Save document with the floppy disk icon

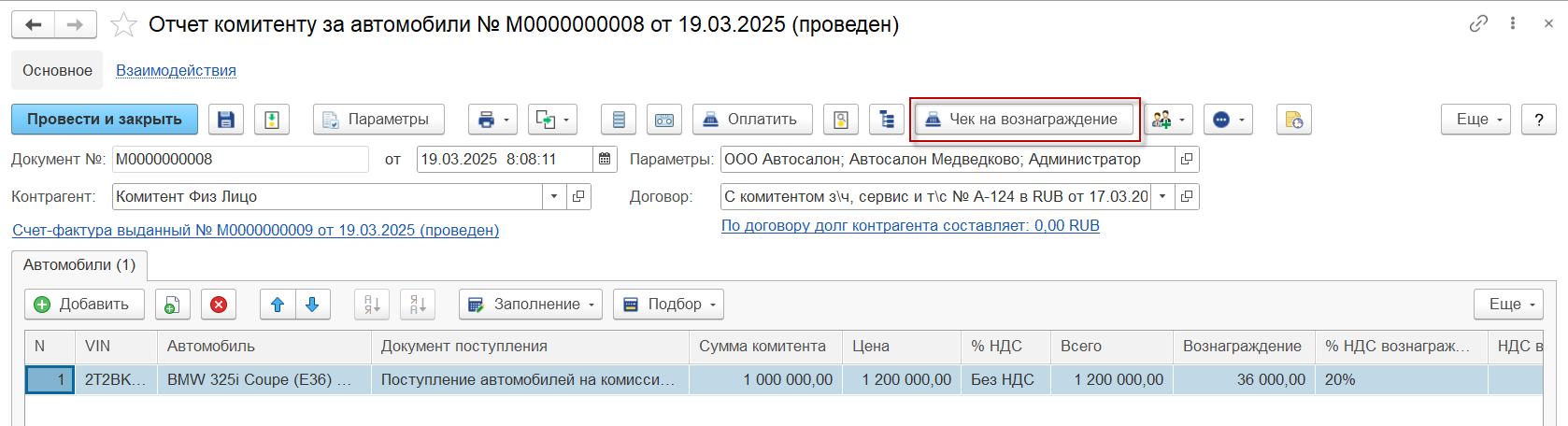click(226, 120)
